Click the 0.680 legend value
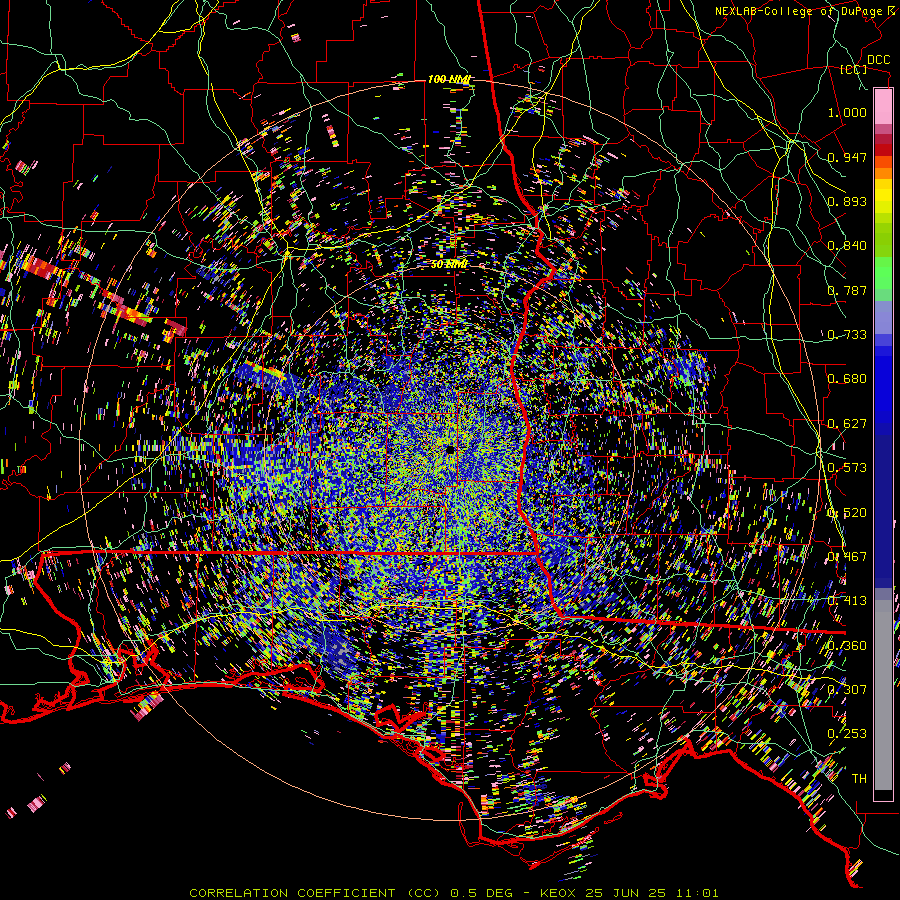This screenshot has height=900, width=900. pyautogui.click(x=847, y=379)
